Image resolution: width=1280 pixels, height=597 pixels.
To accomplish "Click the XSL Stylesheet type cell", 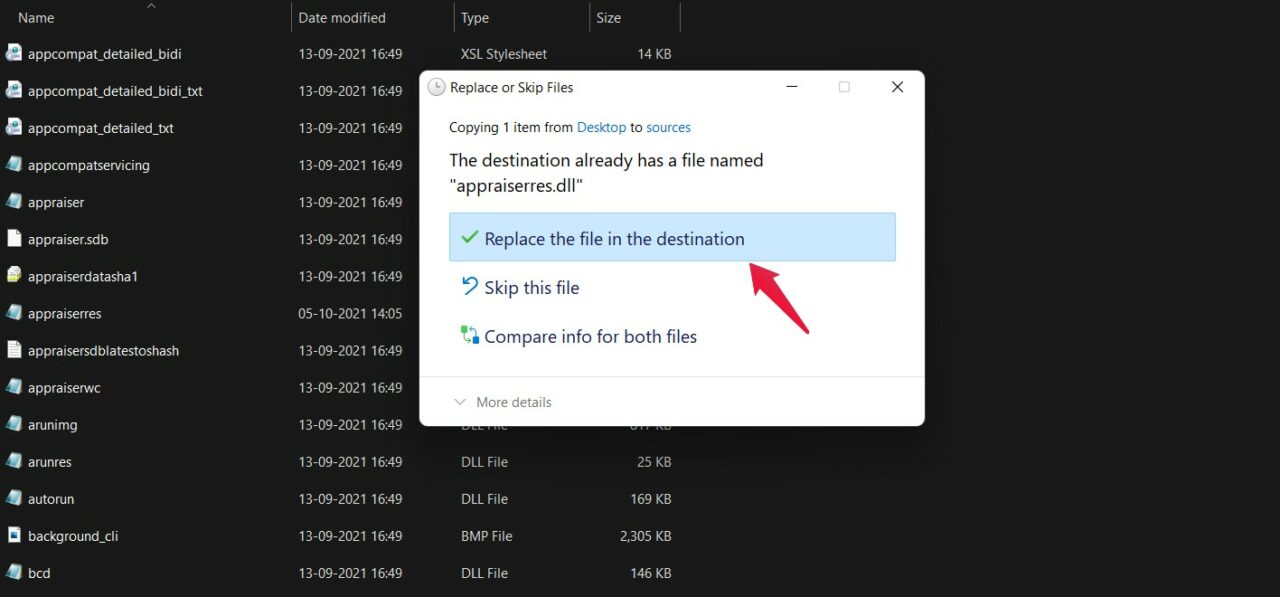I will (x=504, y=54).
